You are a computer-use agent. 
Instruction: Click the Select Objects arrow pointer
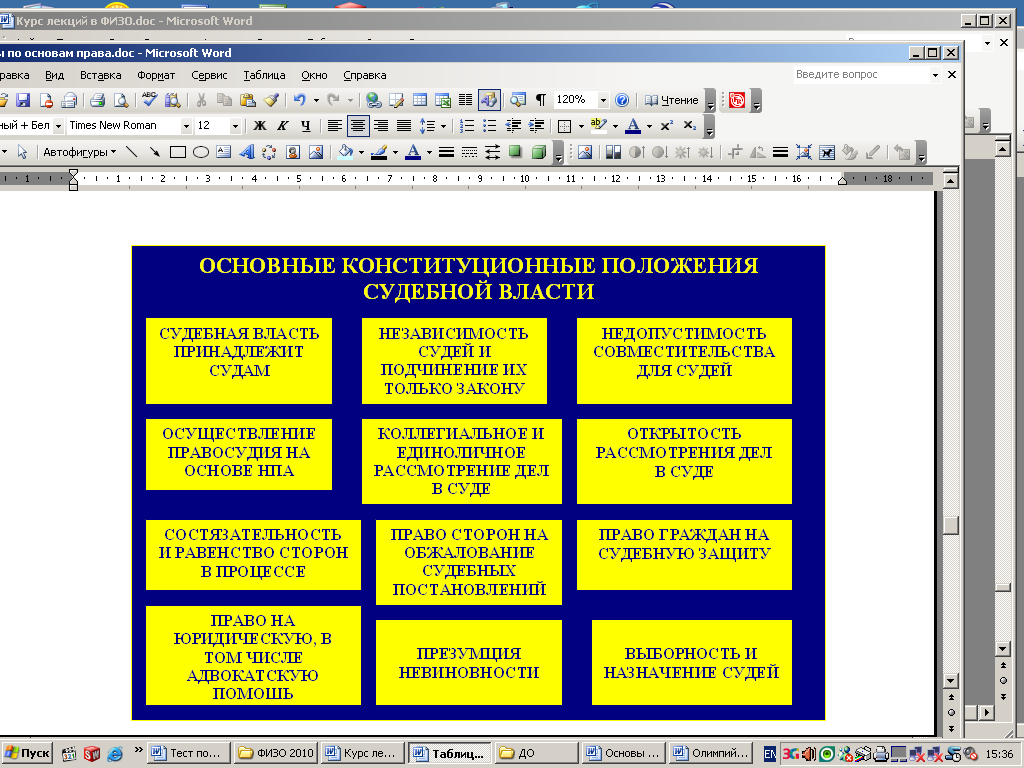22,152
